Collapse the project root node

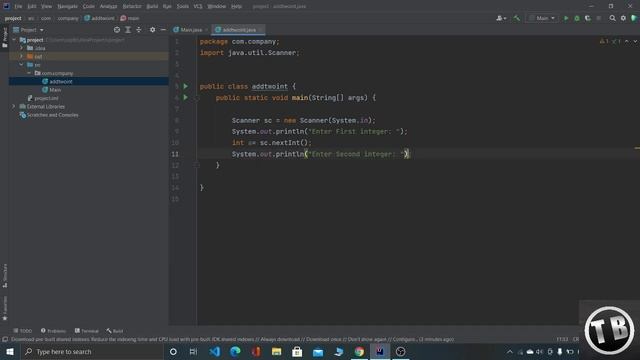(x=14, y=40)
